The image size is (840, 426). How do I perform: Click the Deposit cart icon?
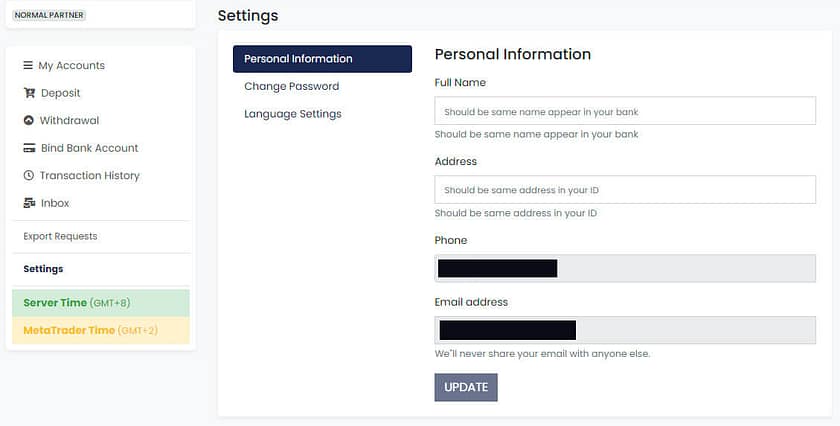(x=29, y=93)
